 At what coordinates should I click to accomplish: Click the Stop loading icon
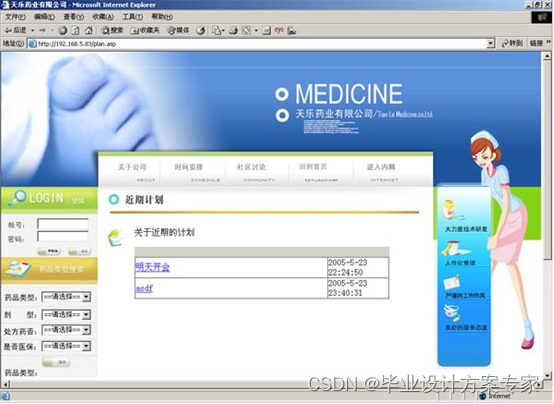click(x=63, y=30)
